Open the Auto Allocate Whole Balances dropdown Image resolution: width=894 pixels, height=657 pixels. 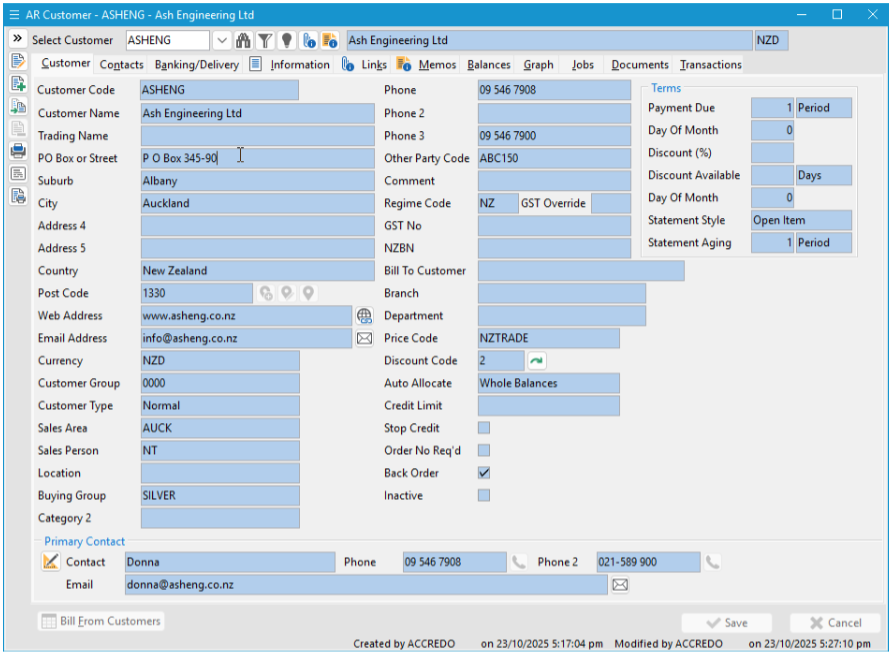(548, 383)
